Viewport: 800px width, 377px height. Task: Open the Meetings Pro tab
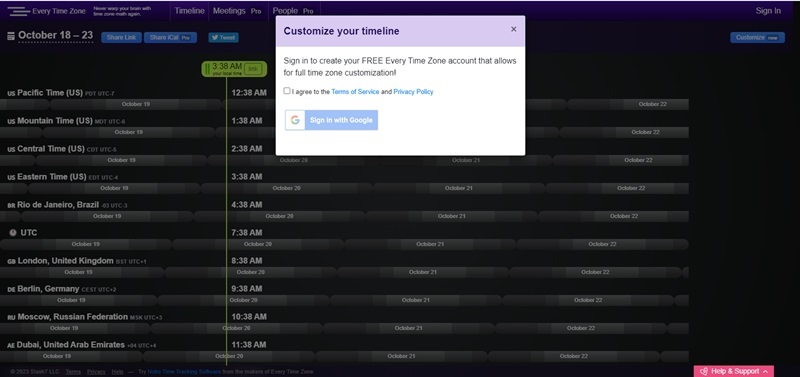click(x=237, y=11)
